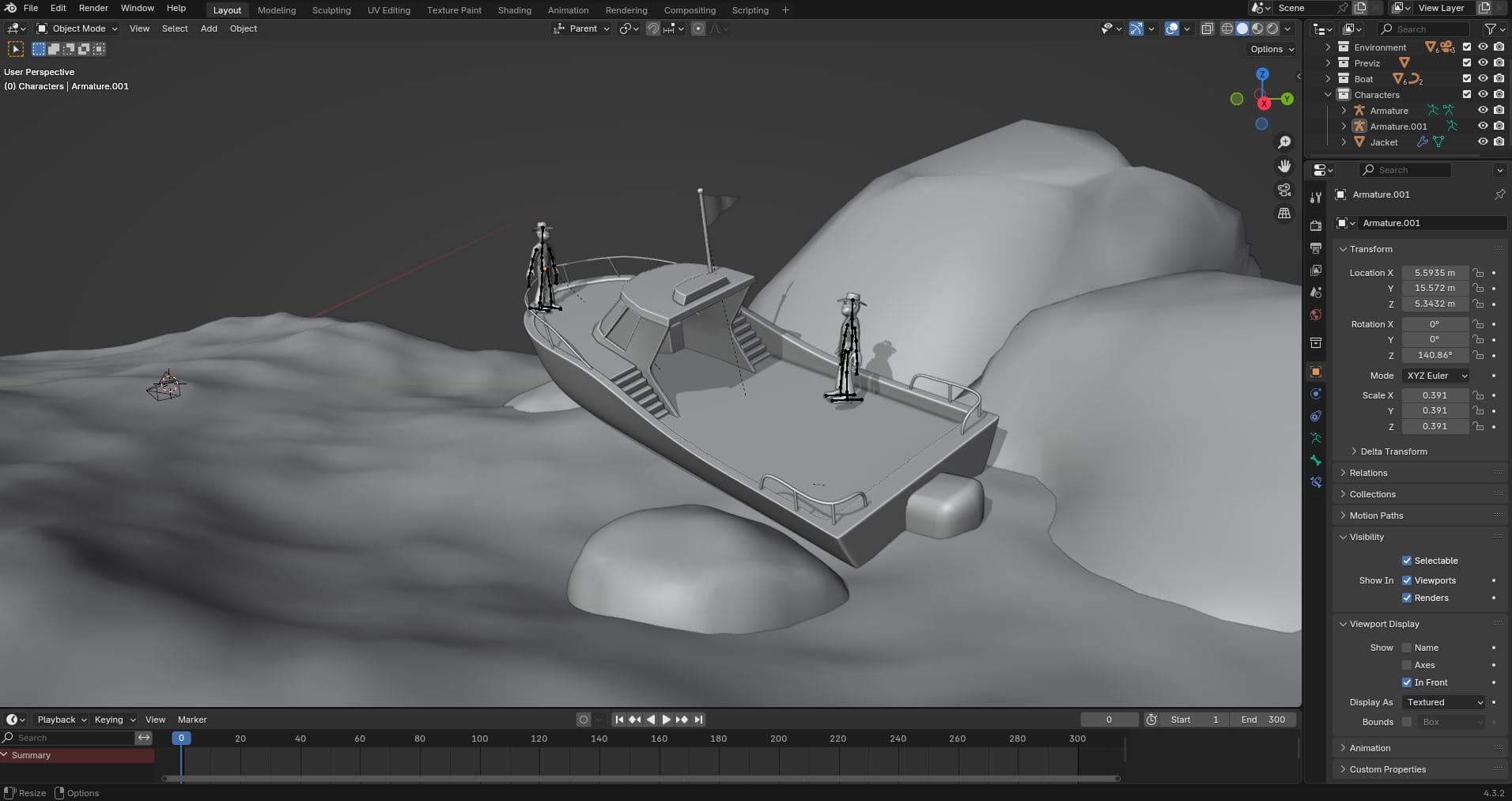Toggle camera view with the camera icon
Screen dimensions: 1512x801
point(1284,190)
